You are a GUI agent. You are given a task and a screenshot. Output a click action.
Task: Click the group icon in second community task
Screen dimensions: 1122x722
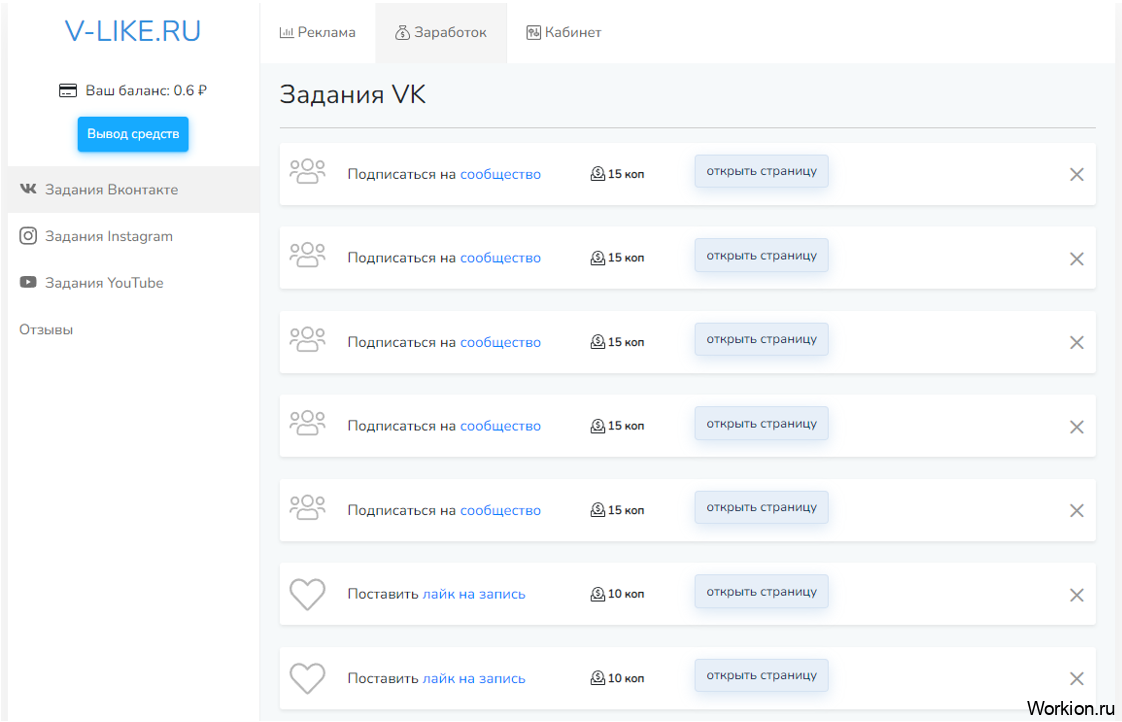click(307, 255)
